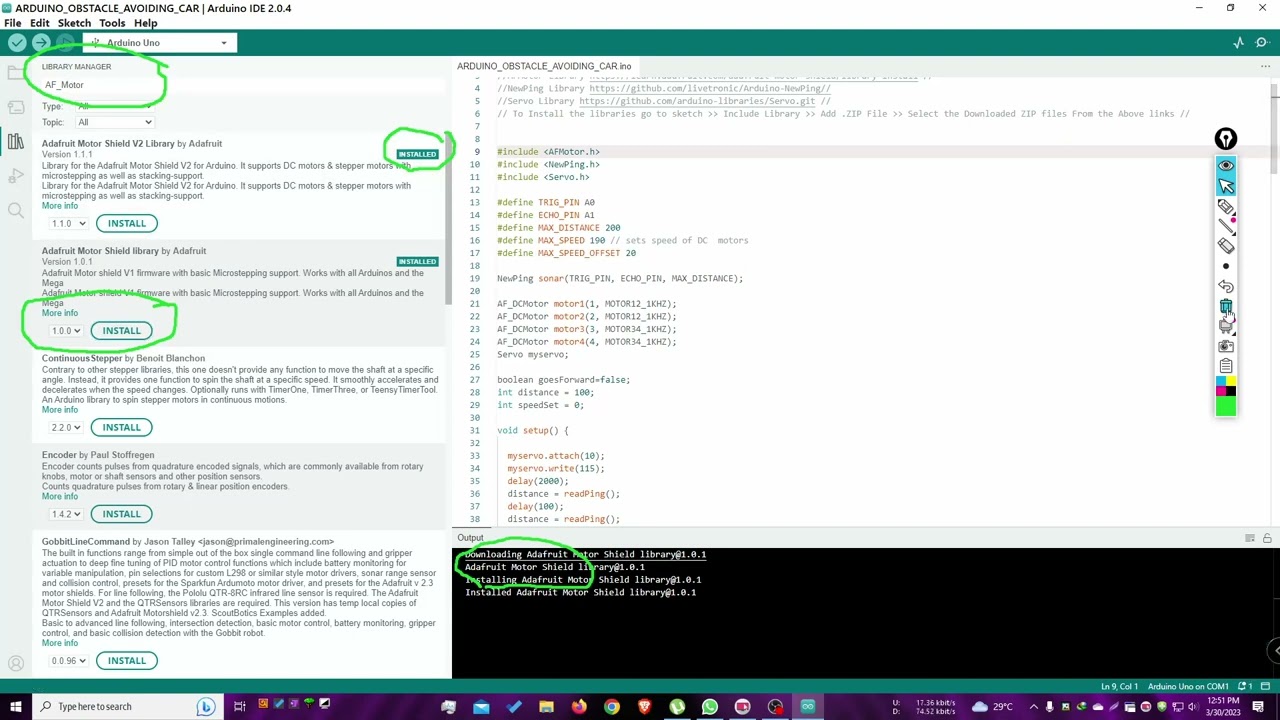
Task: Open the Serial Plotter icon
Action: tap(1239, 43)
